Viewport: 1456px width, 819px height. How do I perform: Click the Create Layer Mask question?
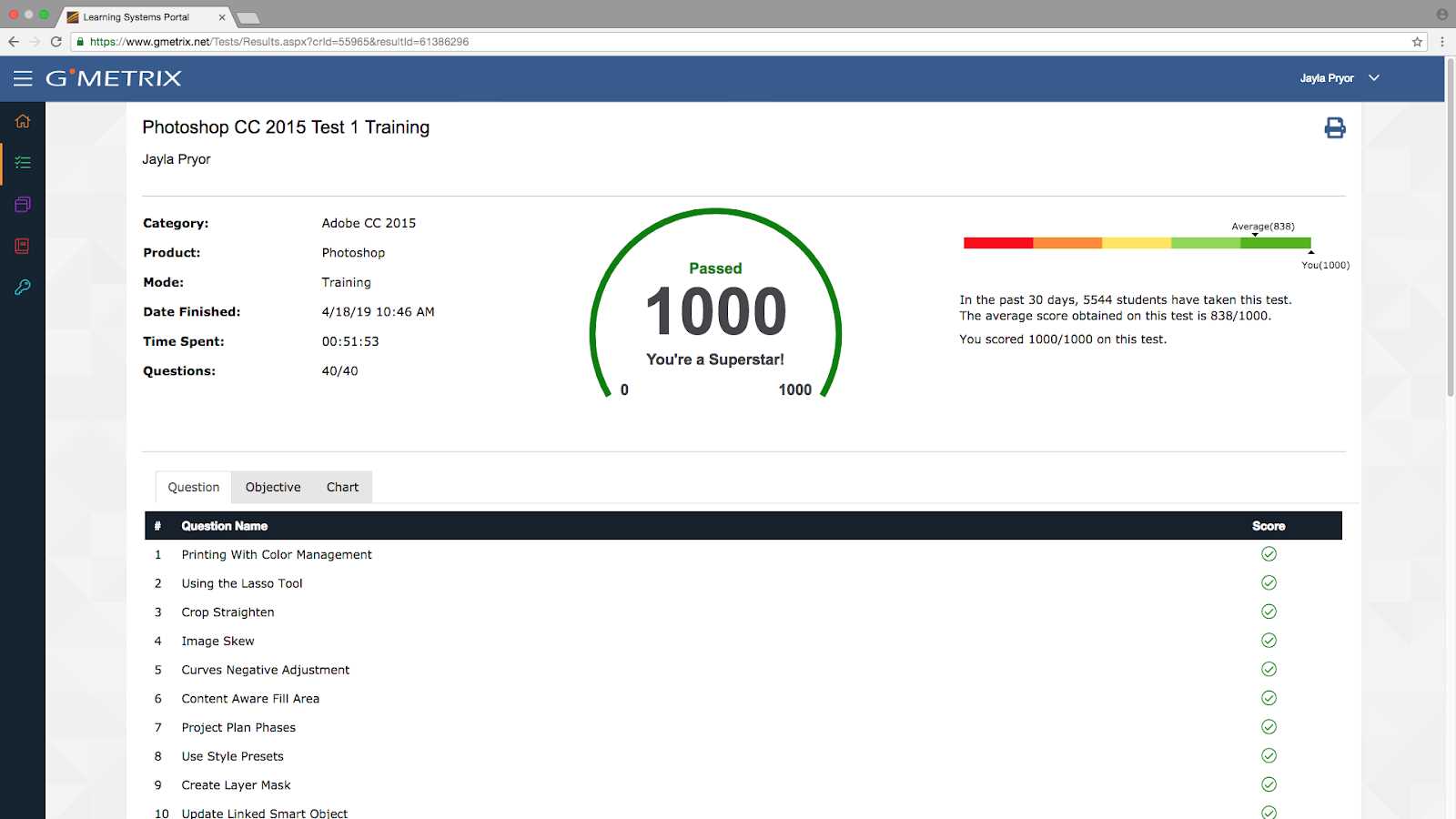(x=236, y=785)
